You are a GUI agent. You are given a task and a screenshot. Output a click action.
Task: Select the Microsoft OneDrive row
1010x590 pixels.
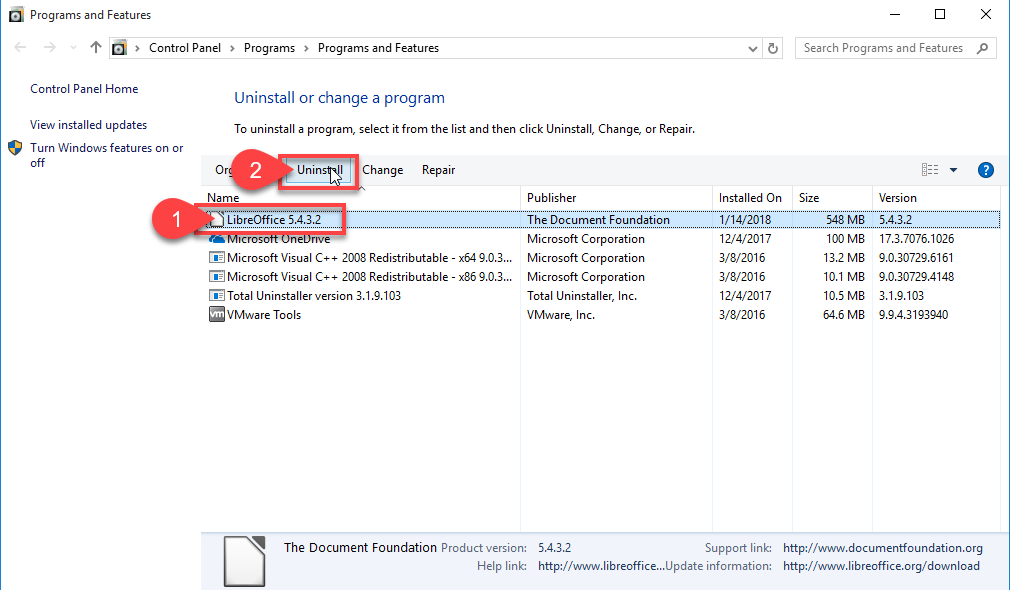pos(600,239)
